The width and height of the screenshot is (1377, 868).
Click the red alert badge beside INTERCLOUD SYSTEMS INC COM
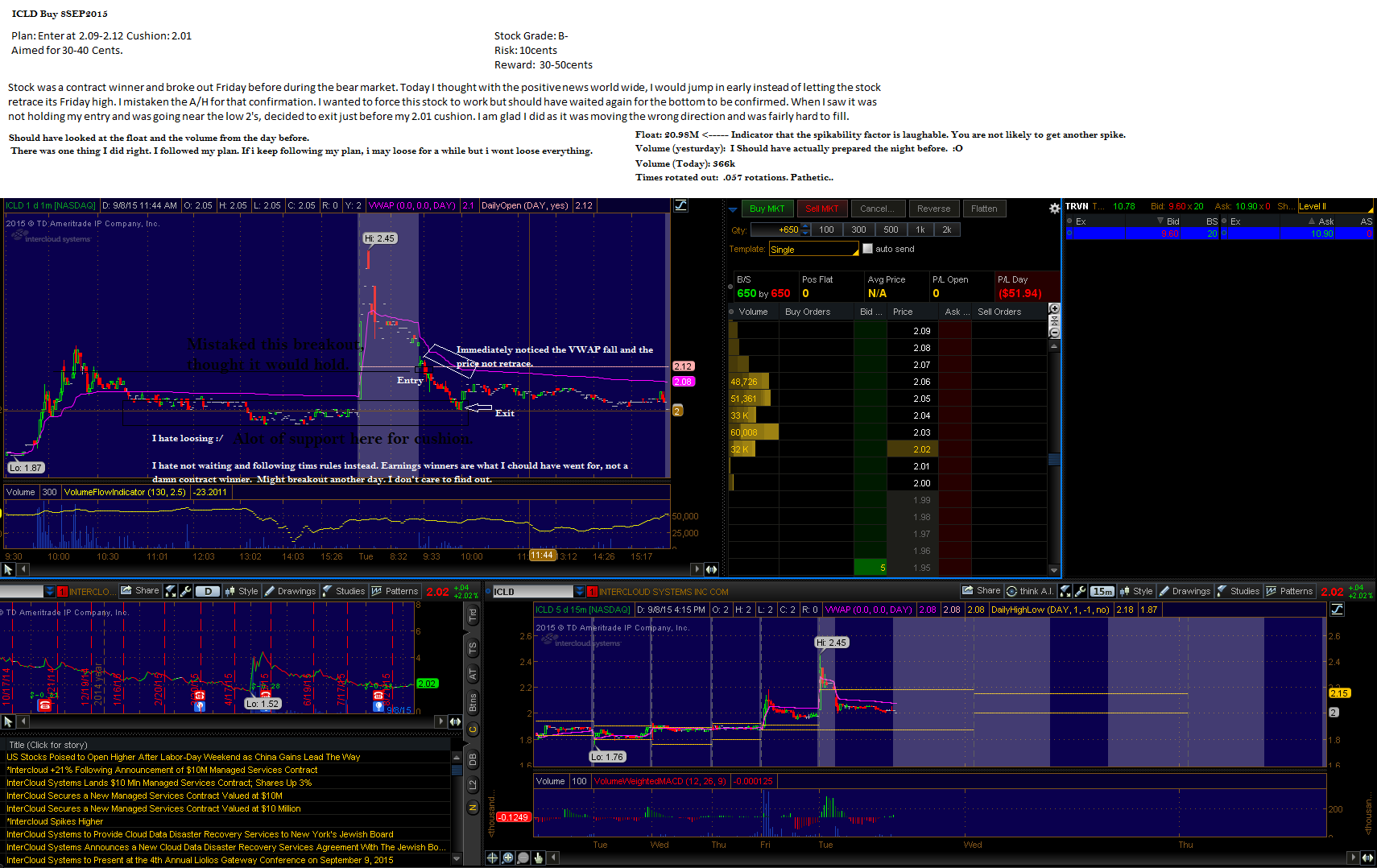click(592, 592)
